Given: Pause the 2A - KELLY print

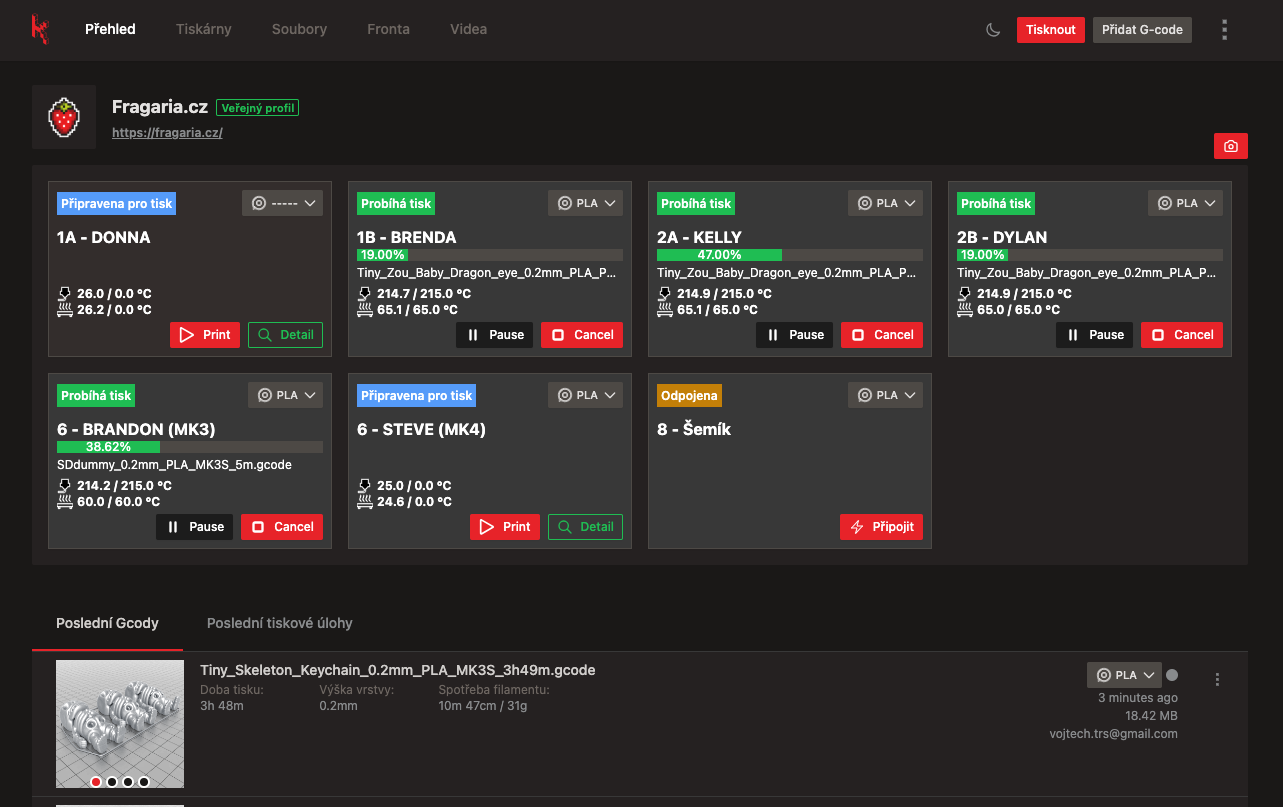Looking at the screenshot, I should click(x=795, y=335).
